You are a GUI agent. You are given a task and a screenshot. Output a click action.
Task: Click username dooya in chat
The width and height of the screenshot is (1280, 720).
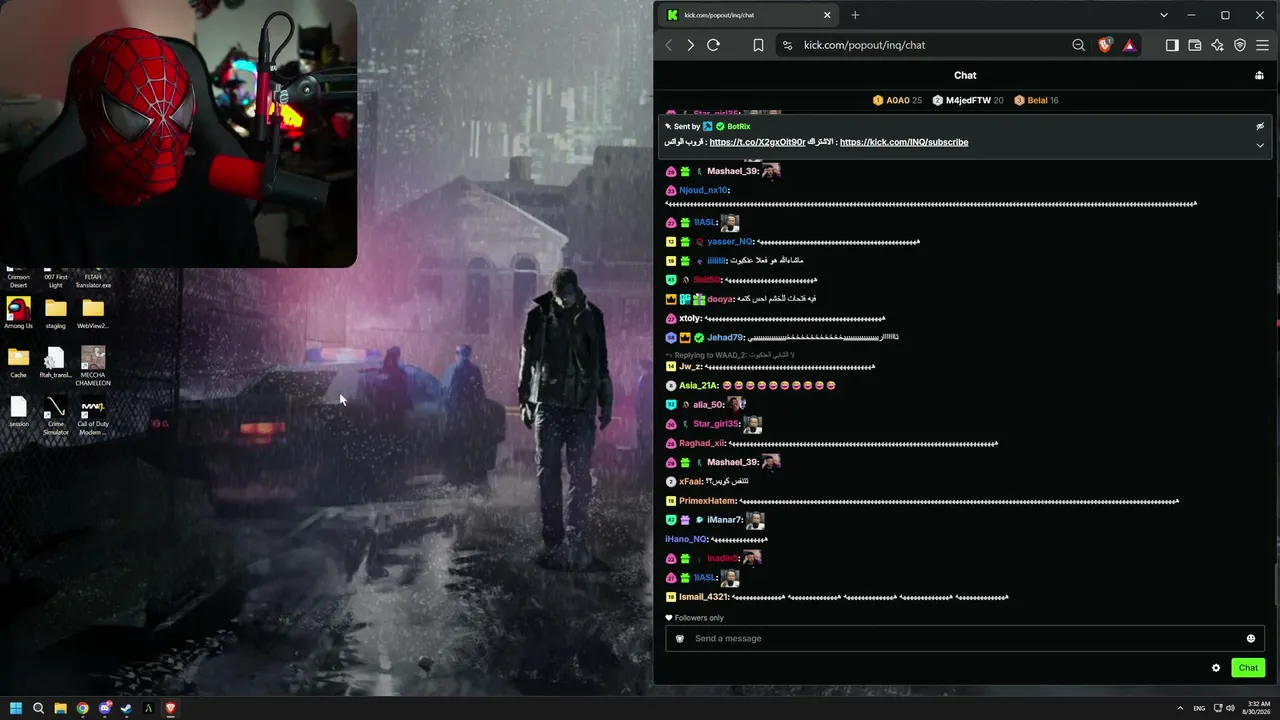pyautogui.click(x=720, y=299)
